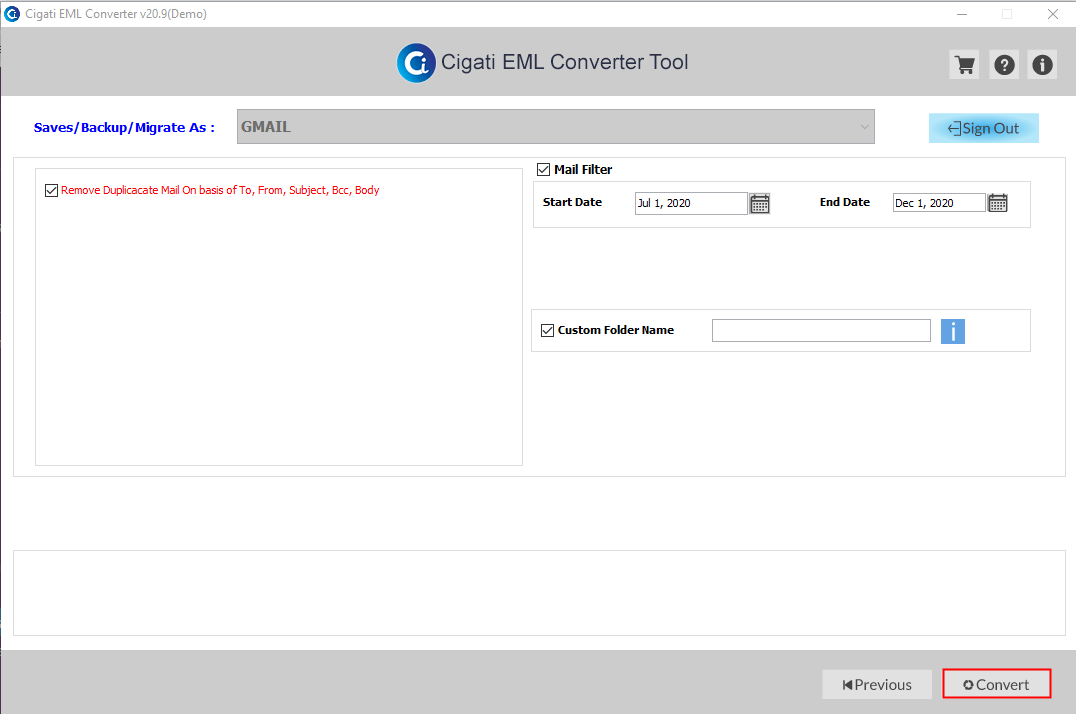
Task: Open the question mark help icon
Action: pos(1004,65)
